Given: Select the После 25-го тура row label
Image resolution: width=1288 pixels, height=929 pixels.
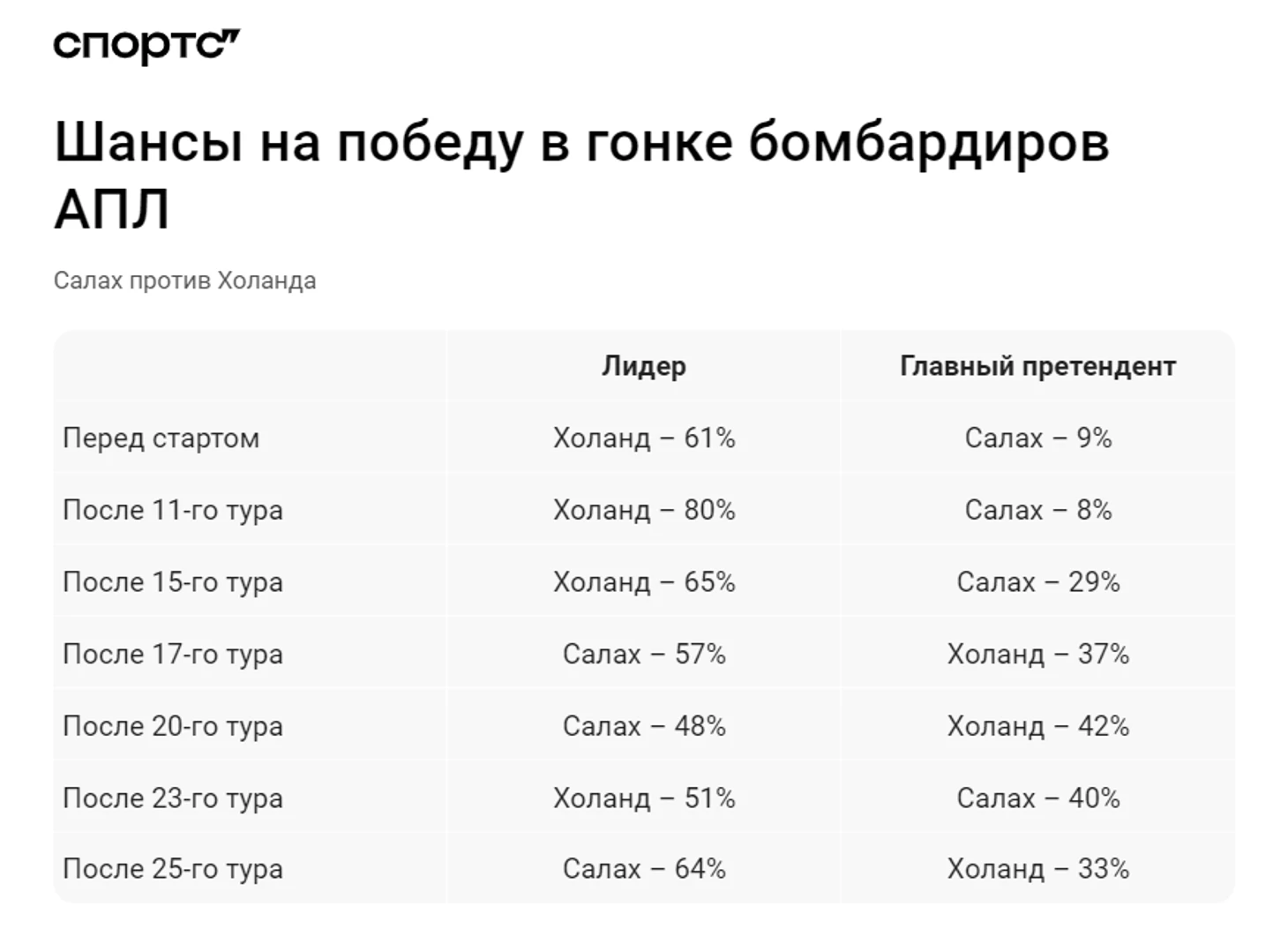Looking at the screenshot, I should (x=172, y=869).
